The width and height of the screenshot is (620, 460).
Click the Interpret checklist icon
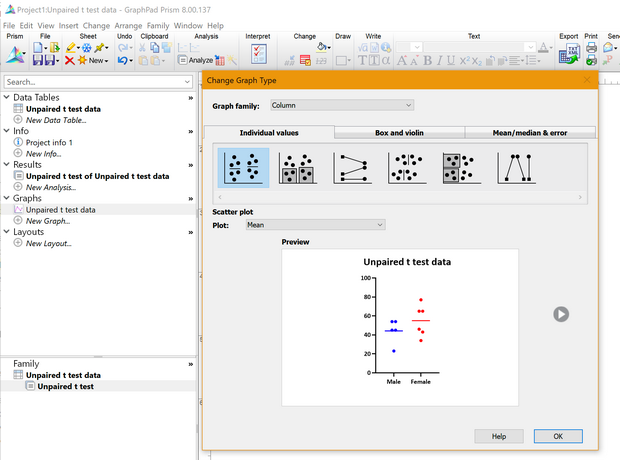[x=257, y=54]
